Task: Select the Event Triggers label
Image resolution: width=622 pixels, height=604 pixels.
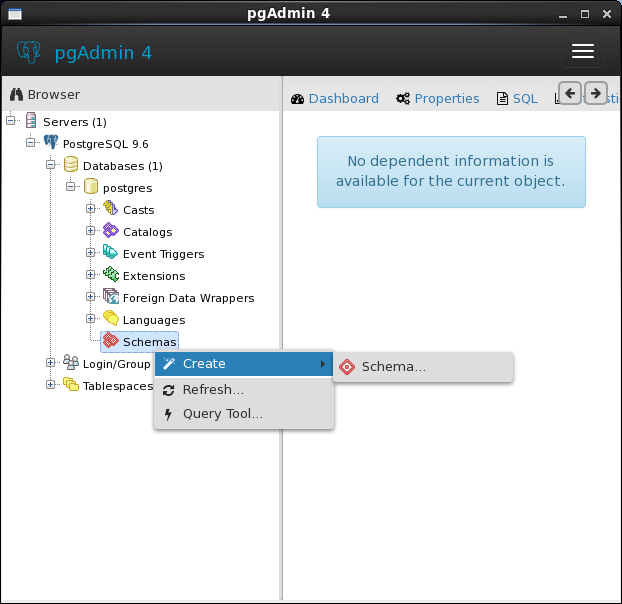Action: (163, 254)
